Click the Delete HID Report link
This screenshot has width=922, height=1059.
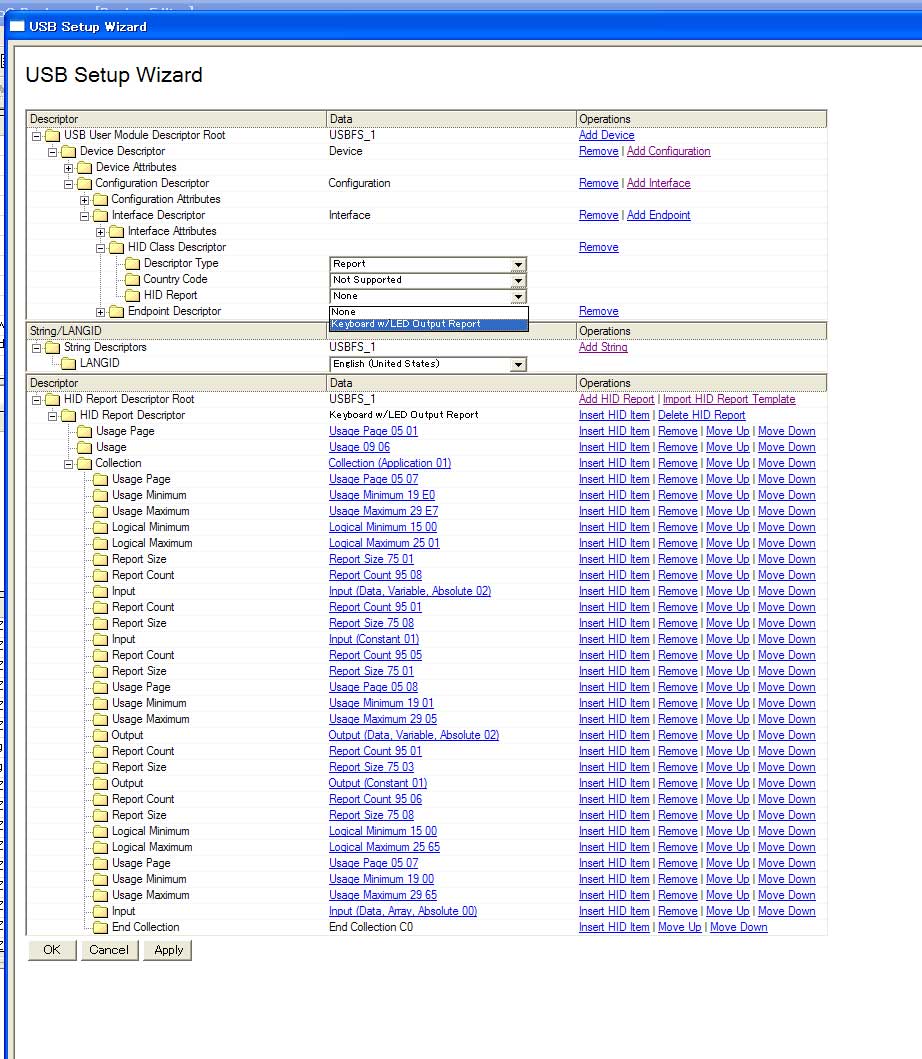702,415
